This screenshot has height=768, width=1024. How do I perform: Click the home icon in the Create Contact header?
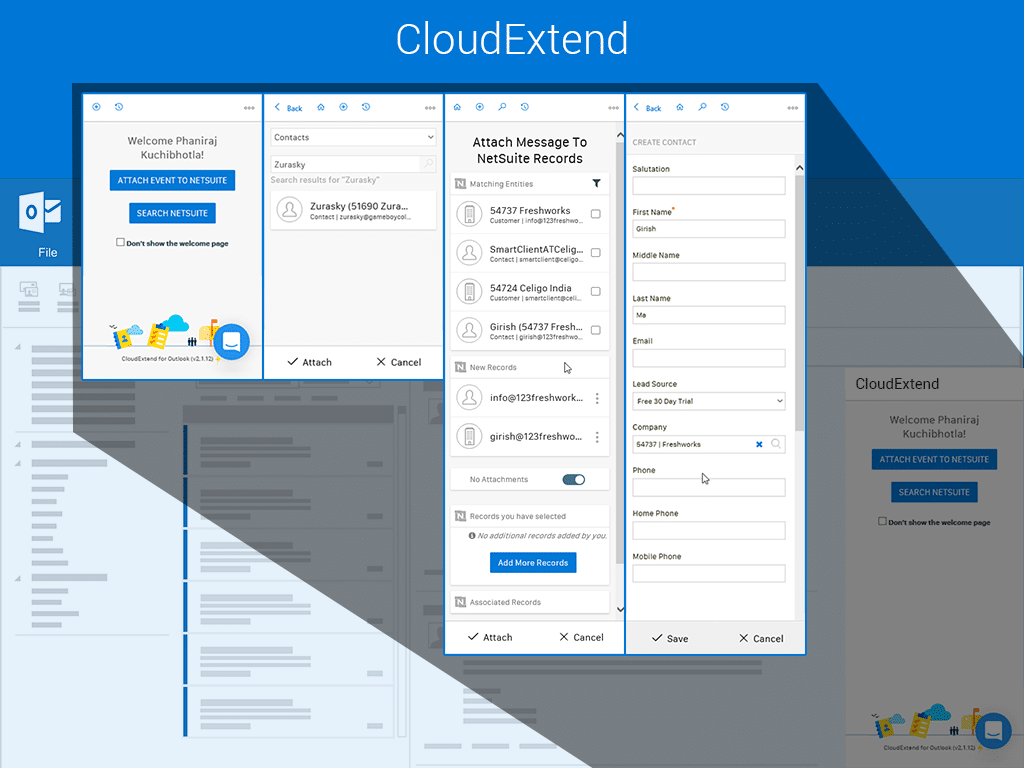(x=680, y=108)
